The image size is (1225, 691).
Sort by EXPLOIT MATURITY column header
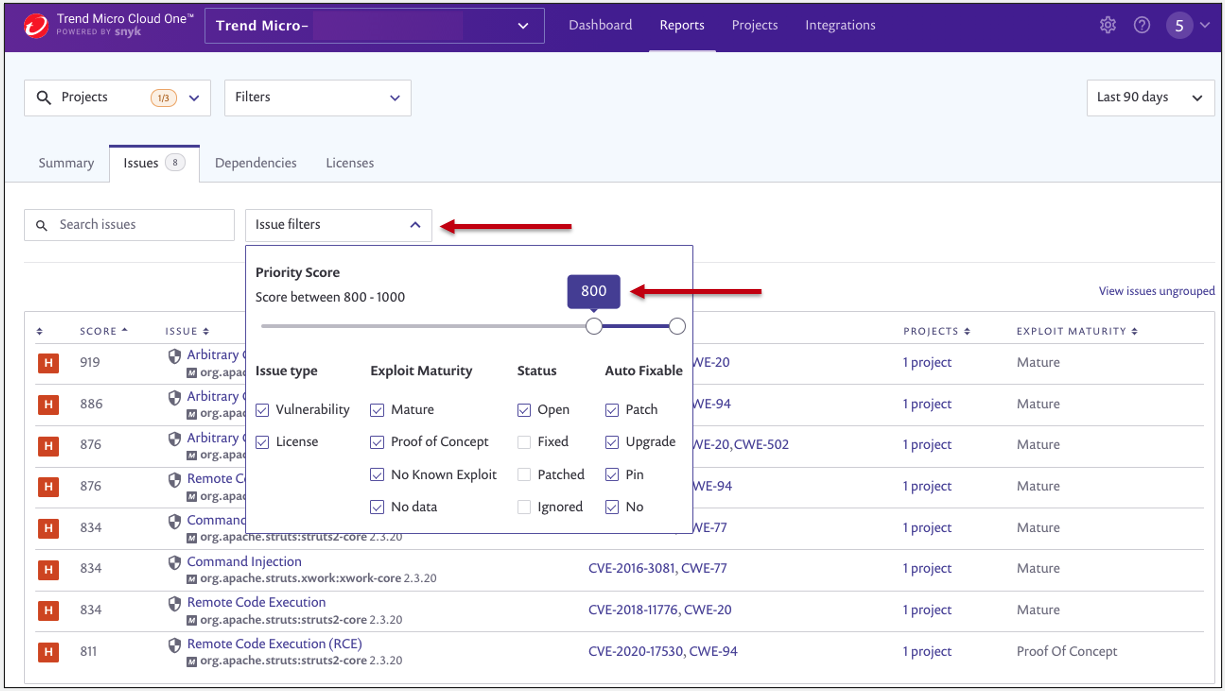(x=1077, y=331)
